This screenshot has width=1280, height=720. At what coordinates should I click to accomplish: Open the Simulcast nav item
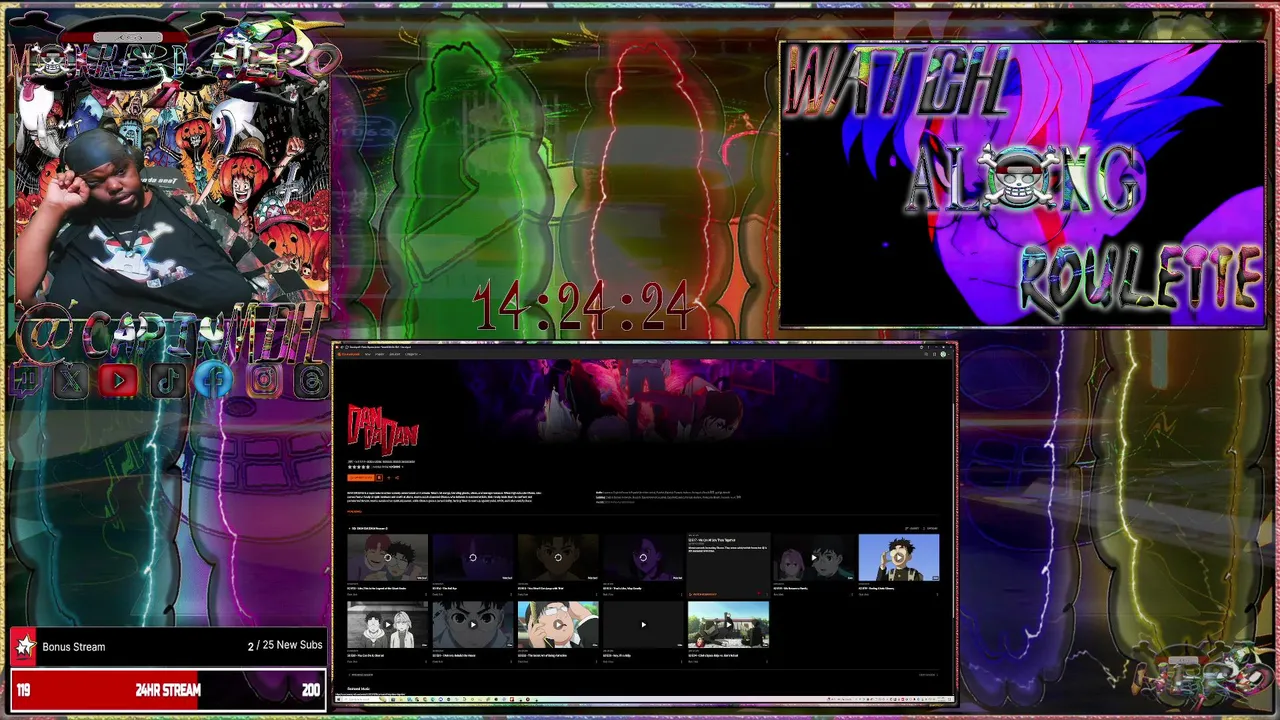click(394, 354)
